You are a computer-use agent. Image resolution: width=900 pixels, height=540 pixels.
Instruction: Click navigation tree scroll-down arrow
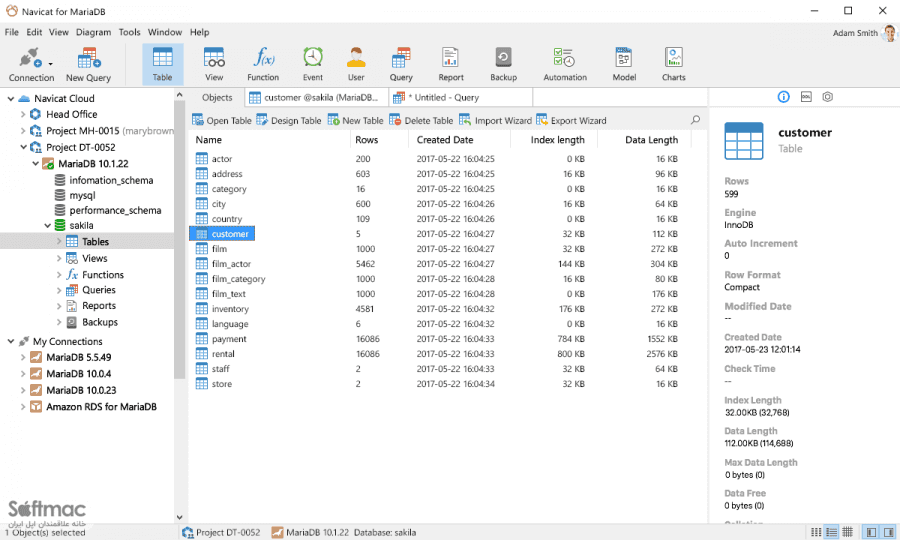(x=179, y=517)
